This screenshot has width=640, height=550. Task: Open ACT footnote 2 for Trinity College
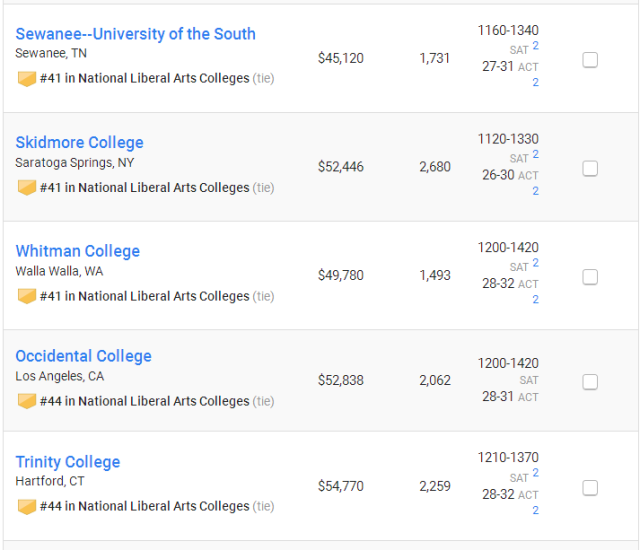click(x=536, y=510)
